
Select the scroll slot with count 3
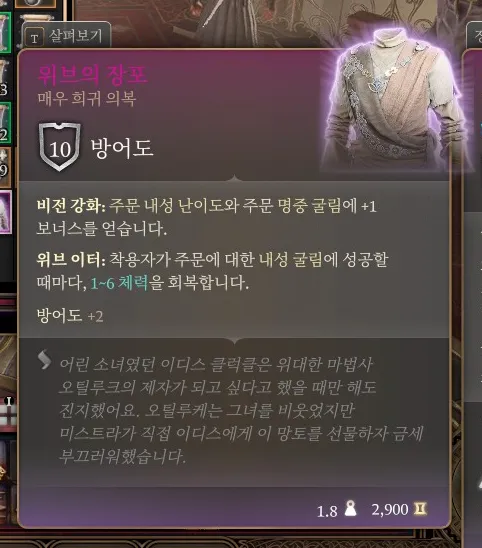point(5,78)
